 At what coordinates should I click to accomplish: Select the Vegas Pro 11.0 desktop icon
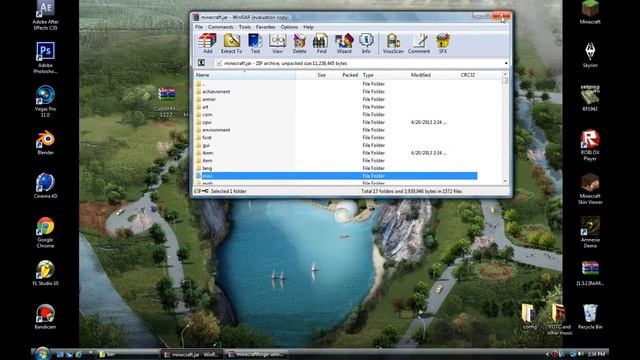point(45,101)
